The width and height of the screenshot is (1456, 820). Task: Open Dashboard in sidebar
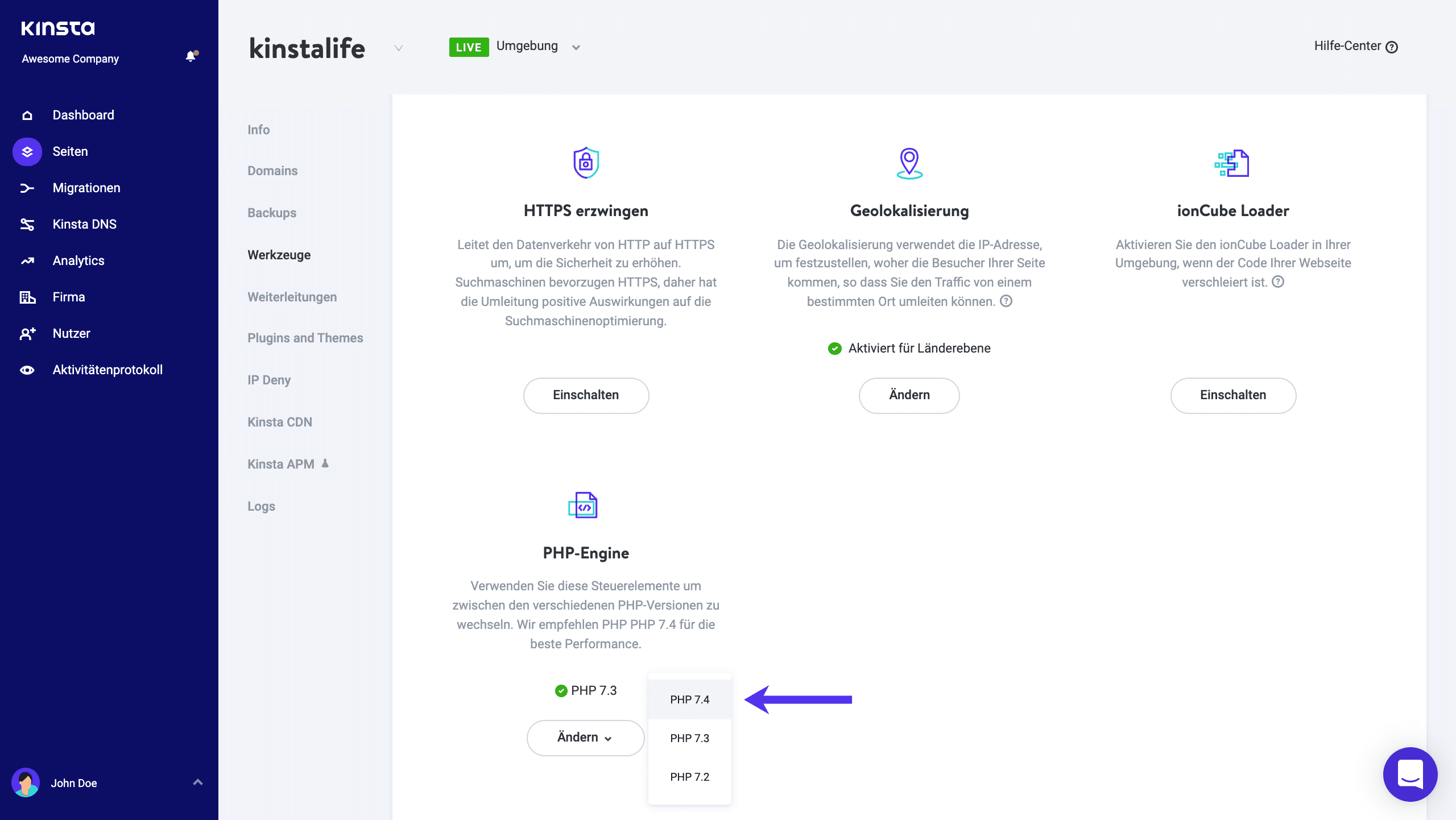coord(83,115)
